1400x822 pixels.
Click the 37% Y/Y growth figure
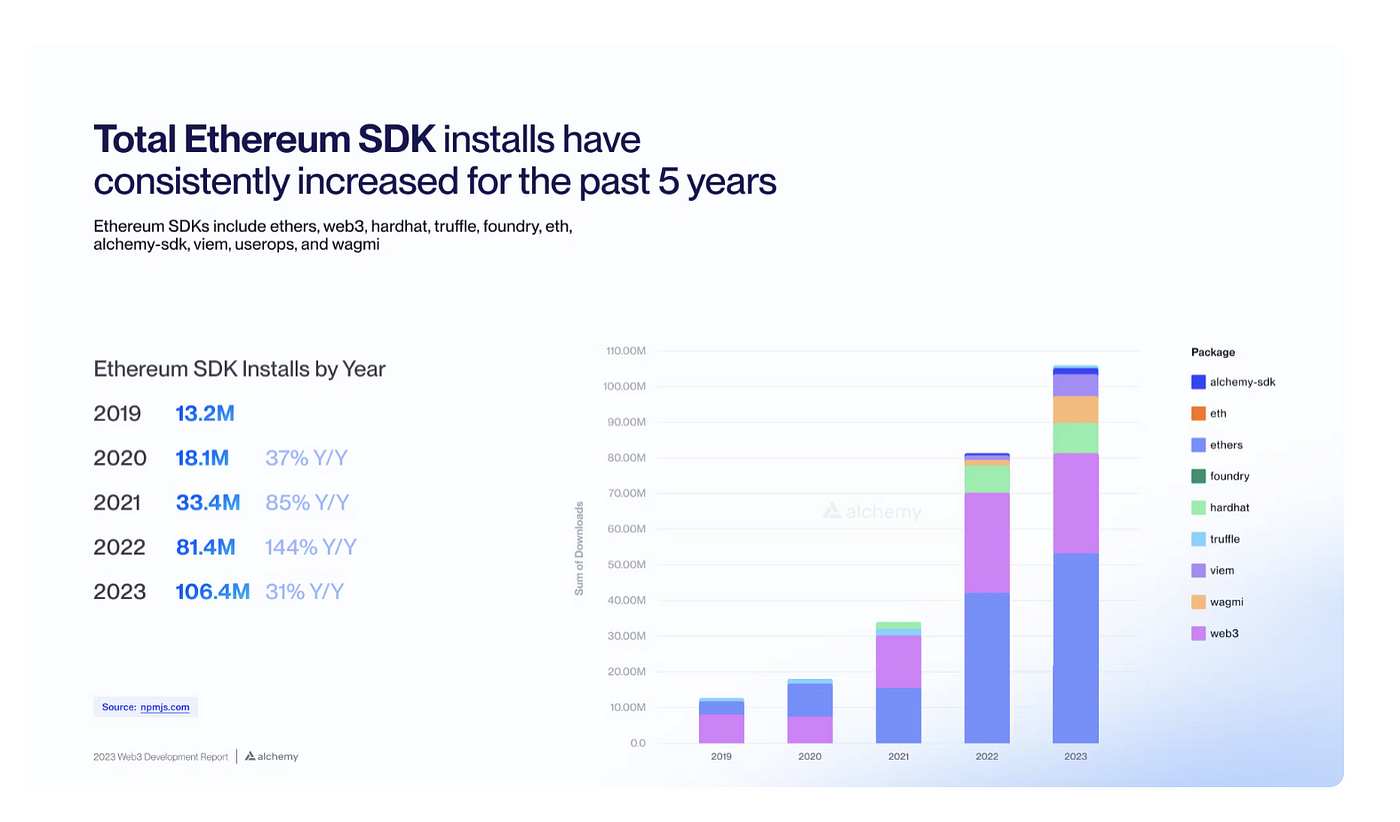(x=307, y=458)
